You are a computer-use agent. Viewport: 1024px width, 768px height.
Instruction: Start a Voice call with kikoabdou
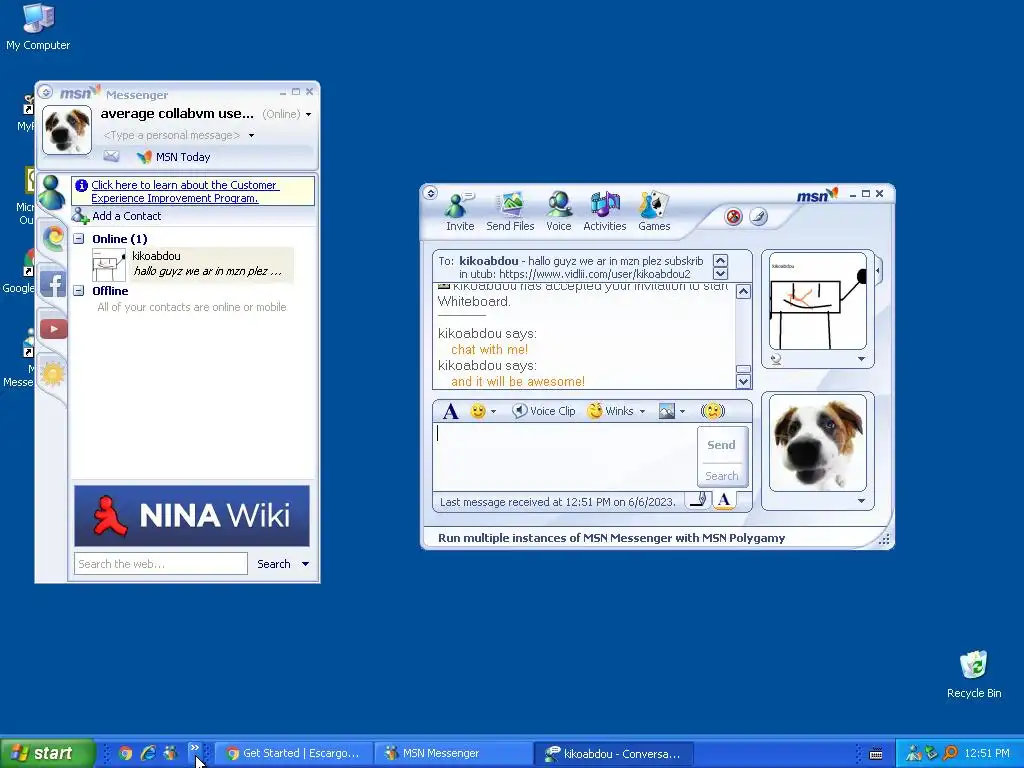[558, 212]
